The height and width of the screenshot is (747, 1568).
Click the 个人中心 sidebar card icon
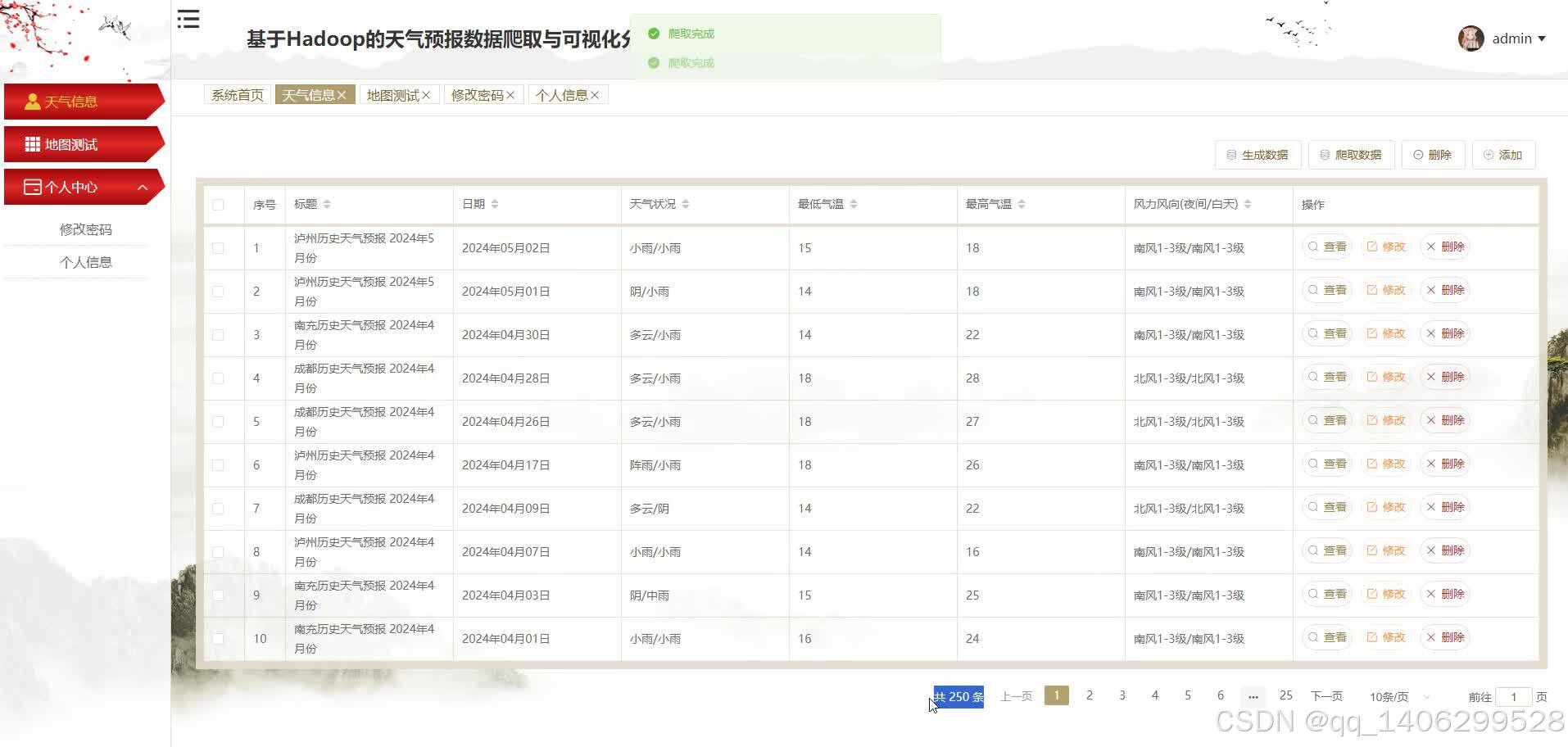pos(33,187)
